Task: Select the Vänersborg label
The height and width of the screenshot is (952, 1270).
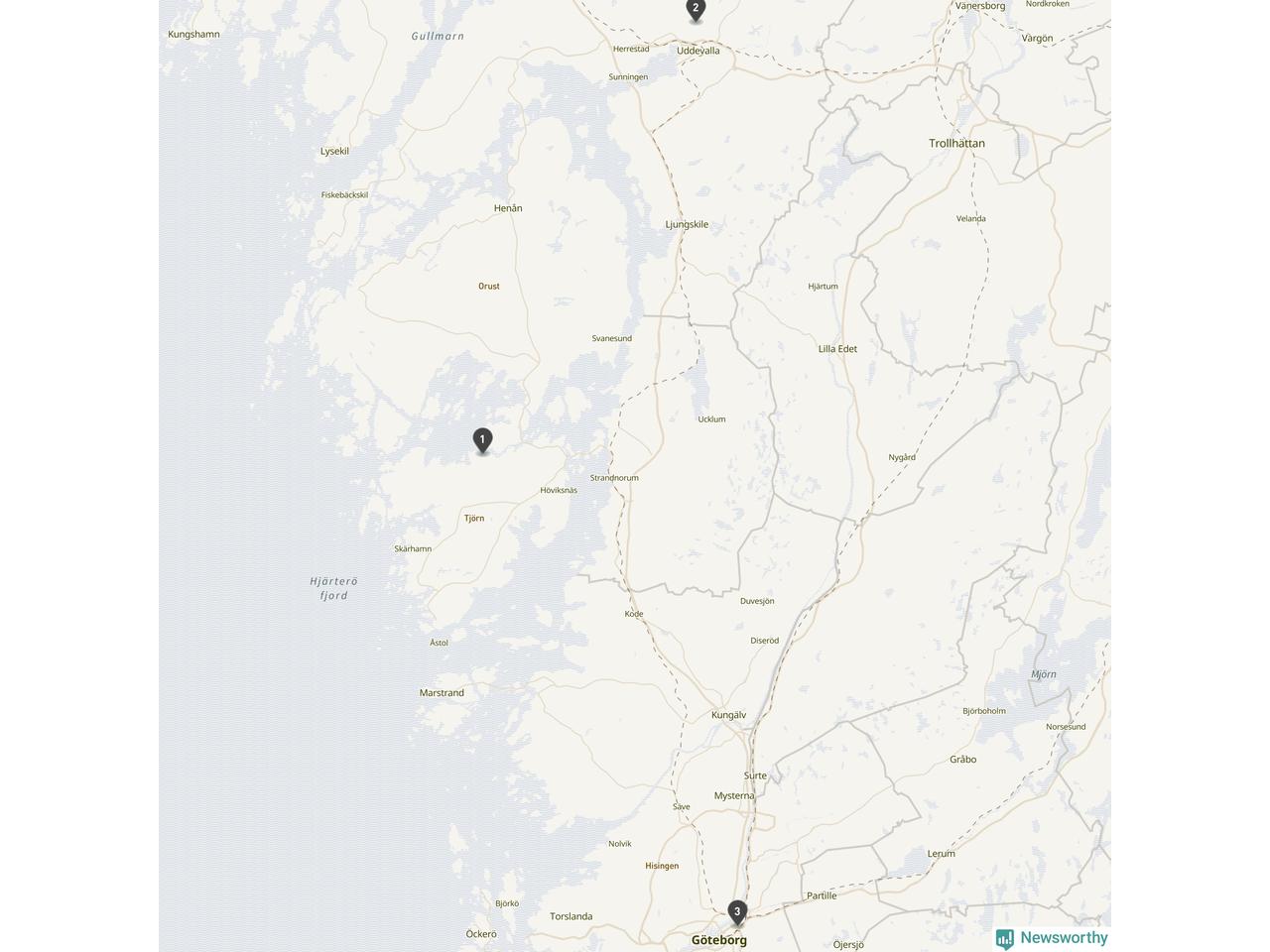Action: point(980,6)
